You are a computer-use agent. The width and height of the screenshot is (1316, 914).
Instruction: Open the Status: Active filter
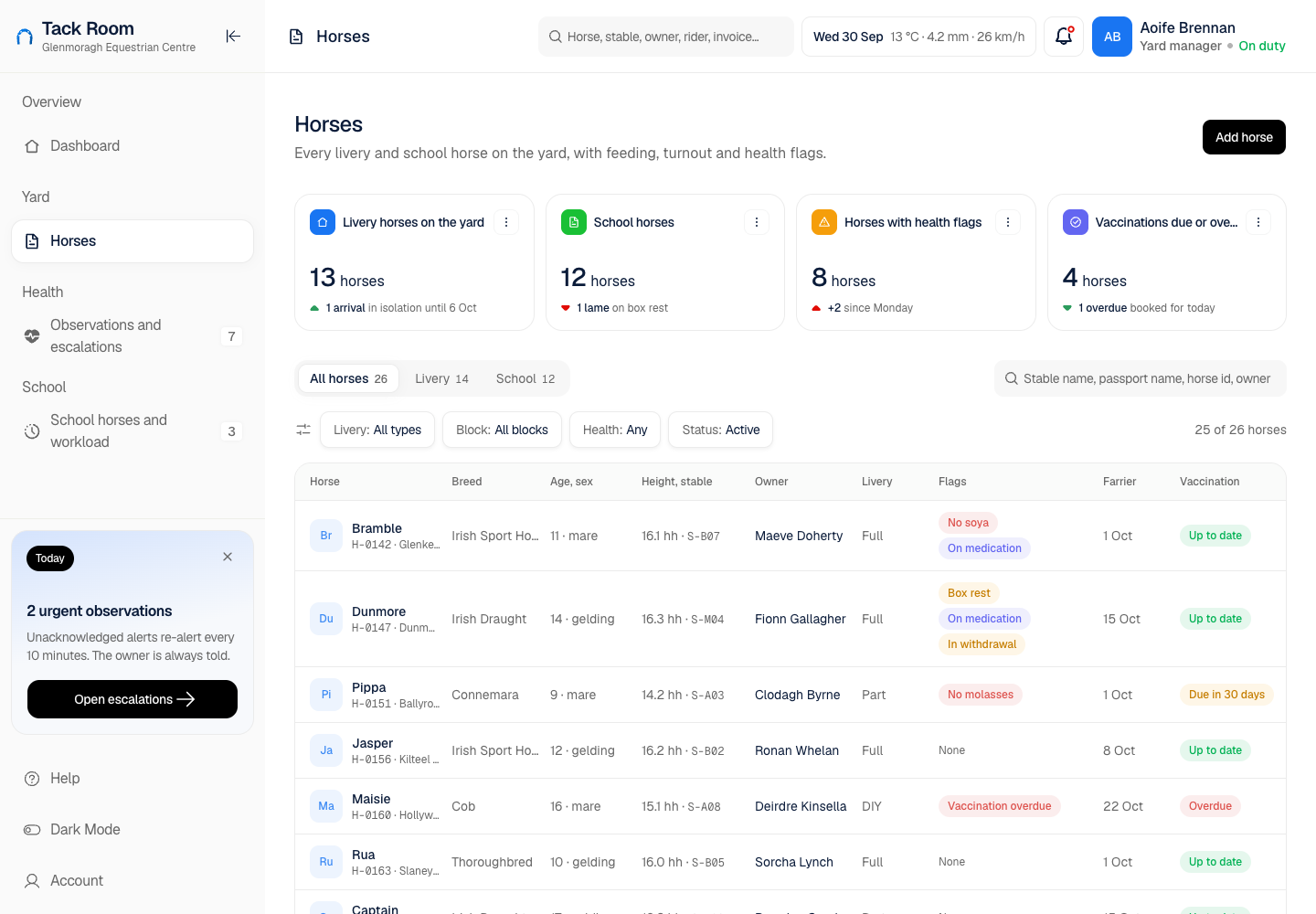[721, 430]
